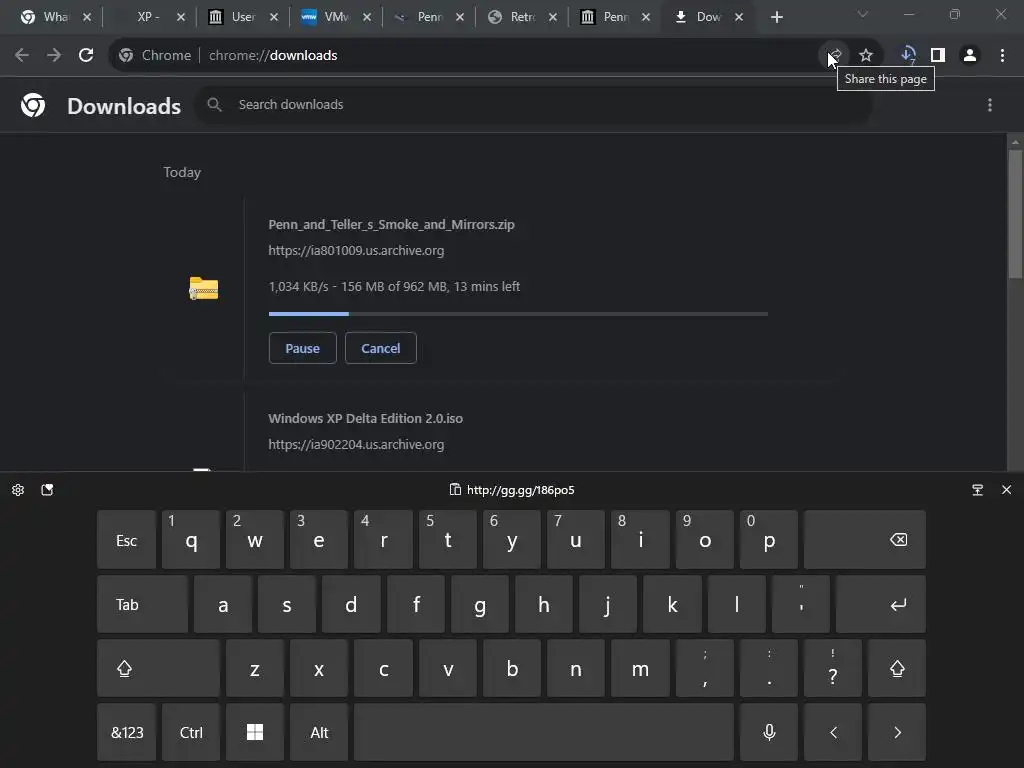The height and width of the screenshot is (768, 1024).
Task: Paste clipboard suggestion http://gg.gg/186po5
Action: tap(512, 490)
